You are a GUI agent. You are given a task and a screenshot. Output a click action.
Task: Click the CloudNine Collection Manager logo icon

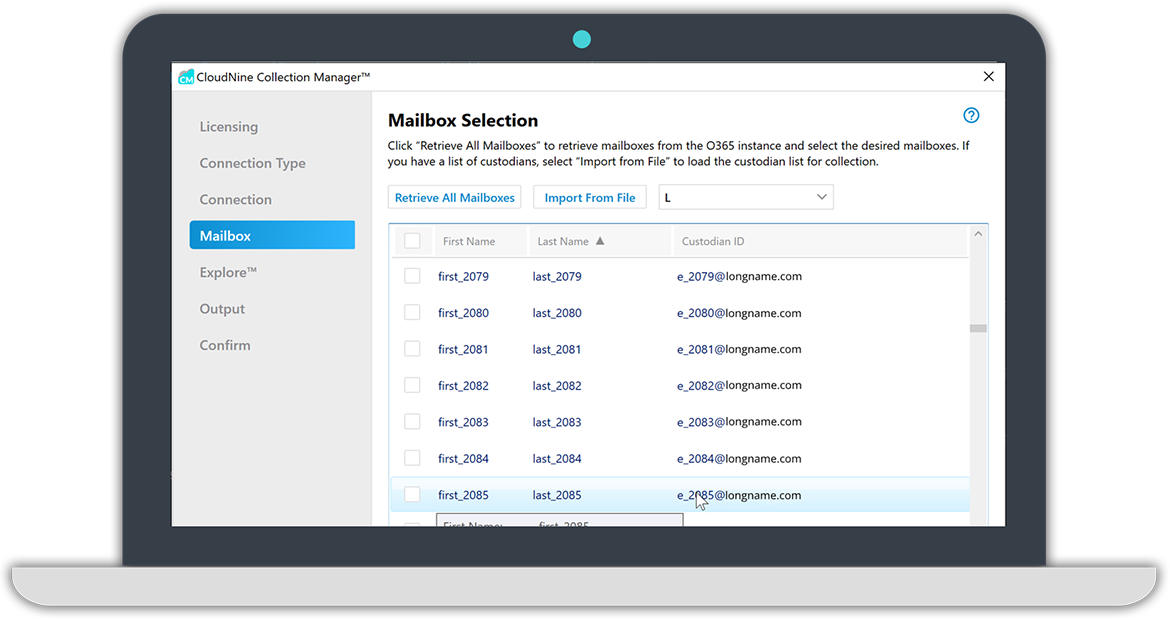186,77
